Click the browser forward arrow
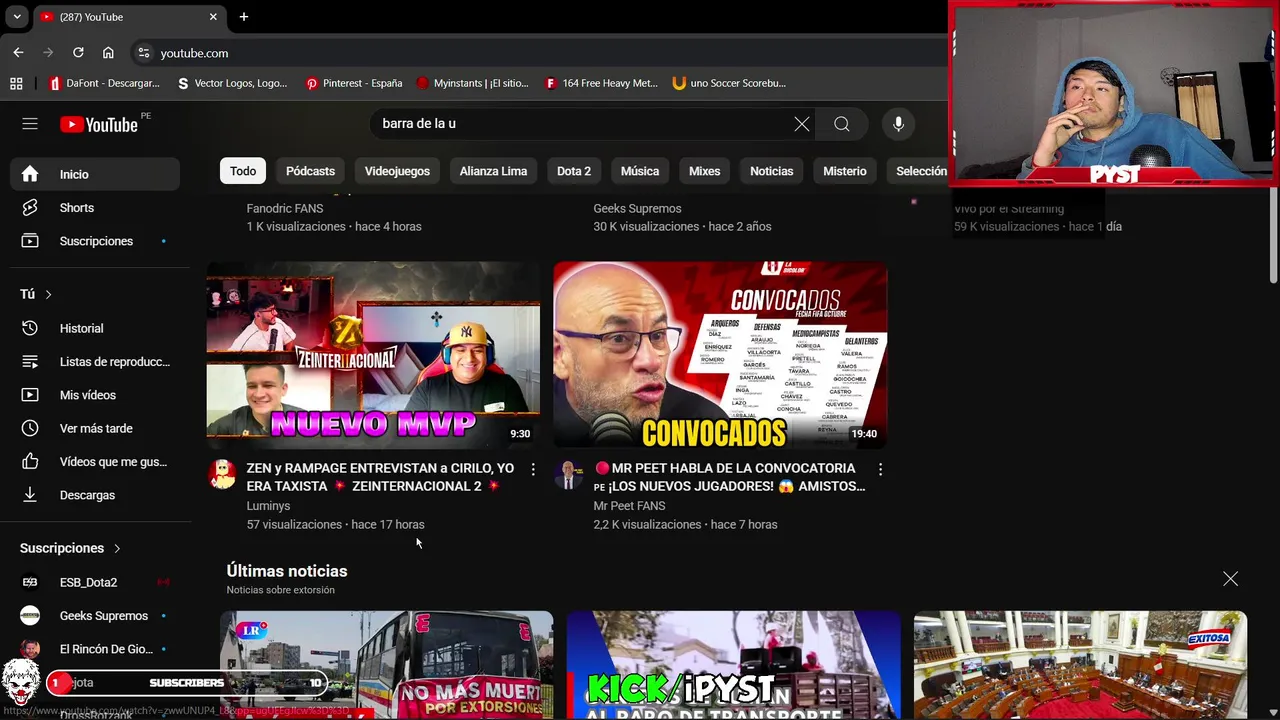The width and height of the screenshot is (1280, 720). coord(48,53)
